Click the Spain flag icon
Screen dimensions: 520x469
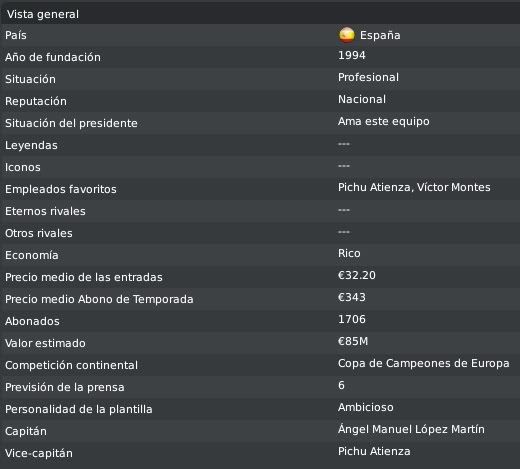coord(346,35)
